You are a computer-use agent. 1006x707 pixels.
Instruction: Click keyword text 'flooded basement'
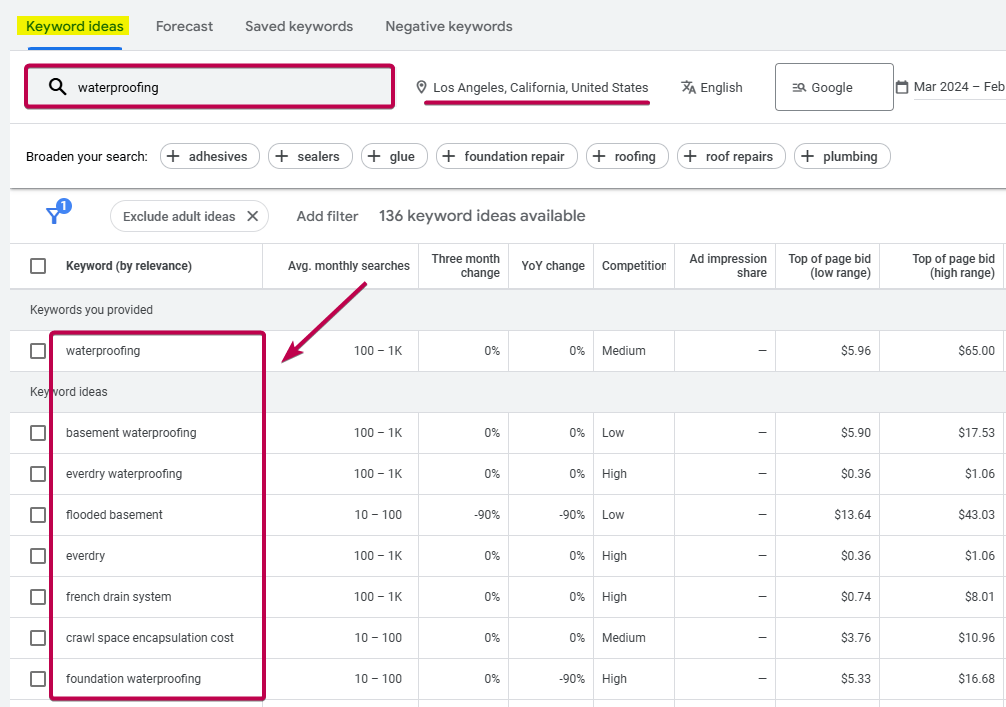[114, 515]
